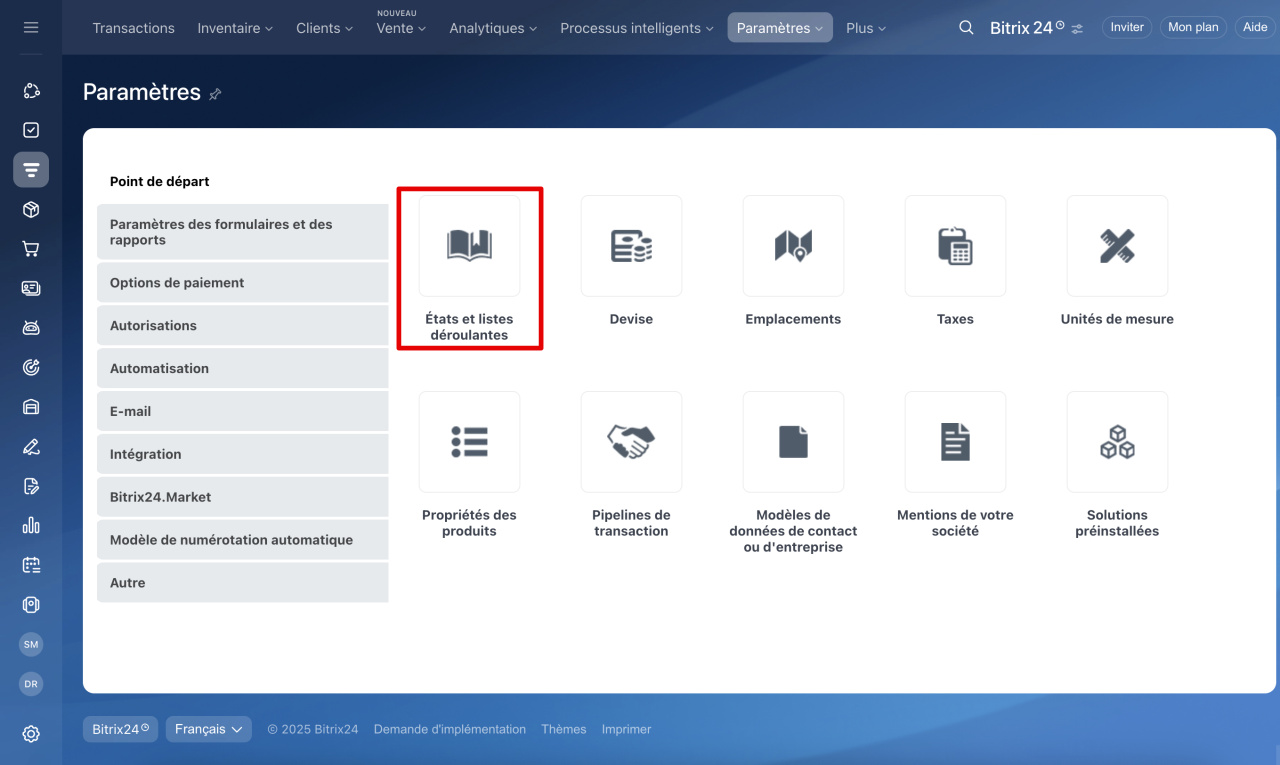Open the settings gear at sidebar bottom
1280x765 pixels.
31,734
